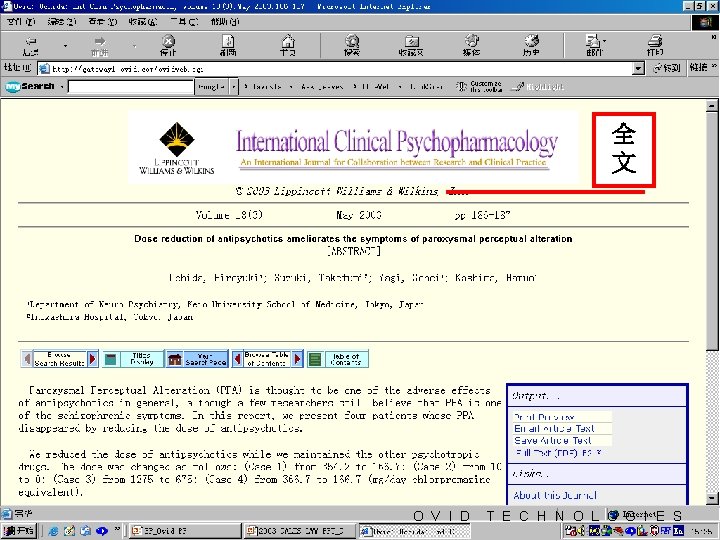Open the Table of Contents button
This screenshot has height=540, width=720.
coord(338,359)
